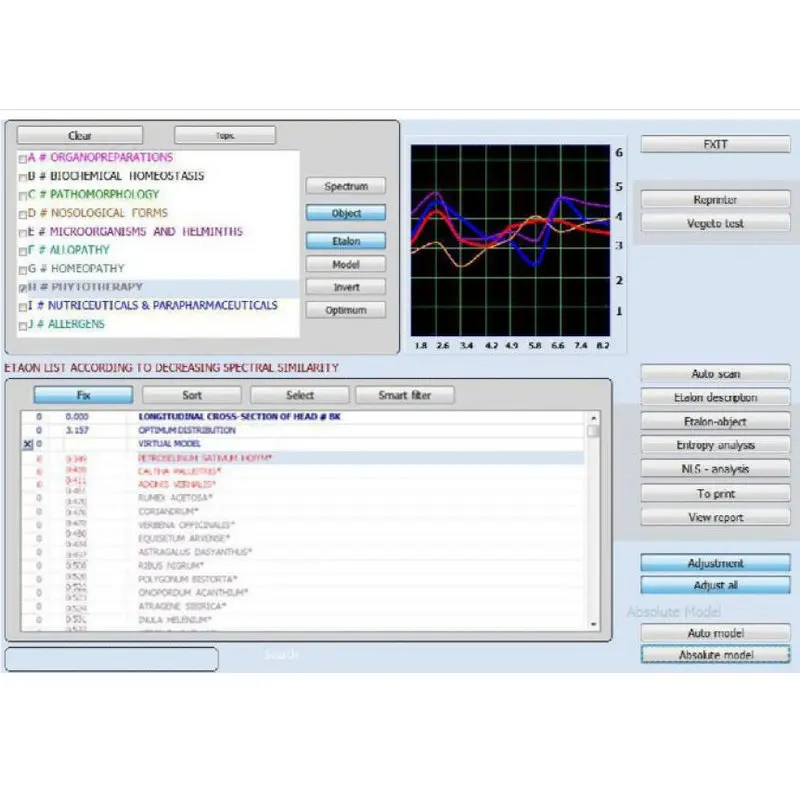Screen dimensions: 800x800
Task: Open View report
Action: (x=715, y=517)
